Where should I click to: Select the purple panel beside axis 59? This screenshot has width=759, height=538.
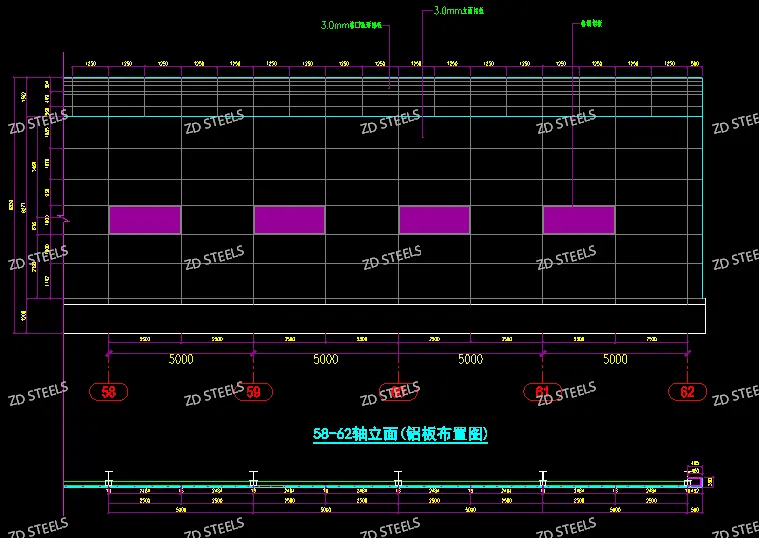pos(289,220)
